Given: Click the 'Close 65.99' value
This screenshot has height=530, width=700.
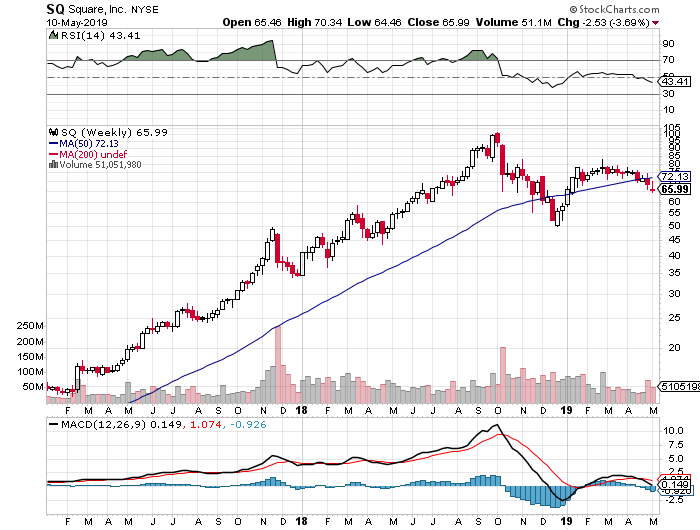Looking at the screenshot, I should tap(438, 22).
